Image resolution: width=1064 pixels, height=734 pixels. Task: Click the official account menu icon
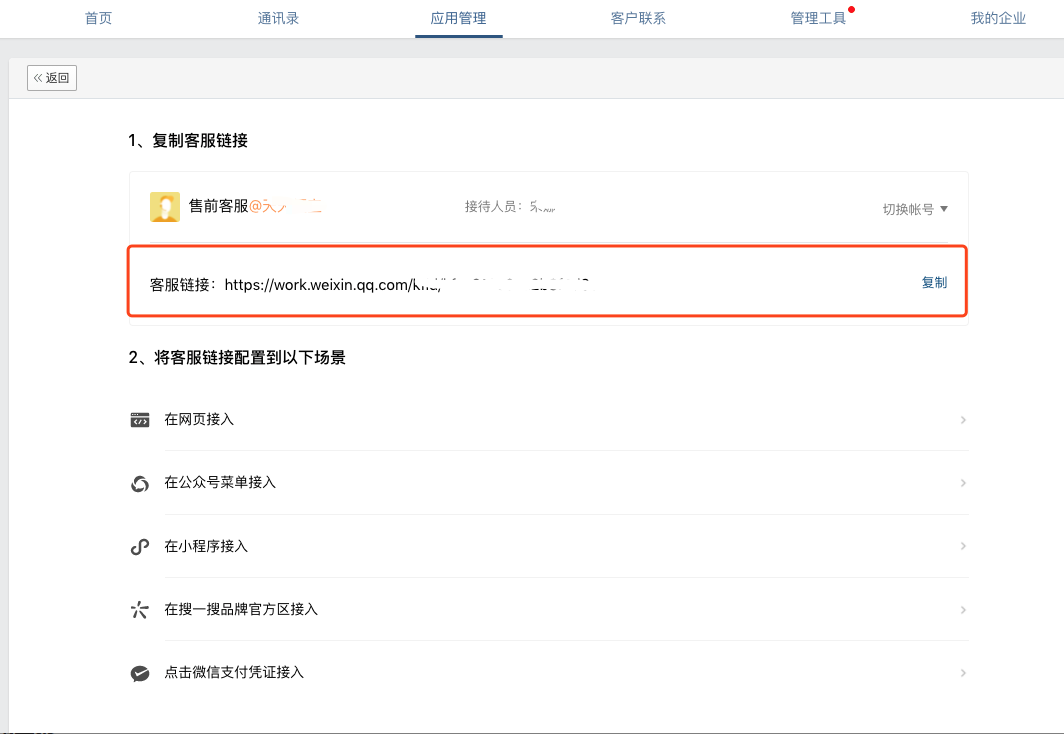point(139,483)
